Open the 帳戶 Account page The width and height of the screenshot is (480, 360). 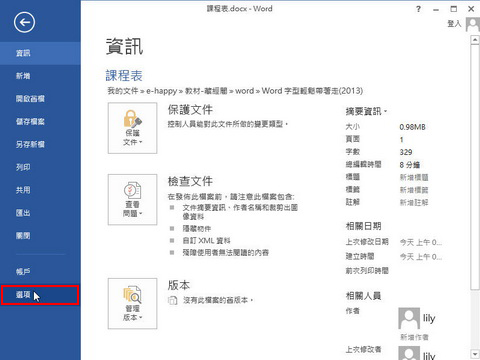coord(40,272)
